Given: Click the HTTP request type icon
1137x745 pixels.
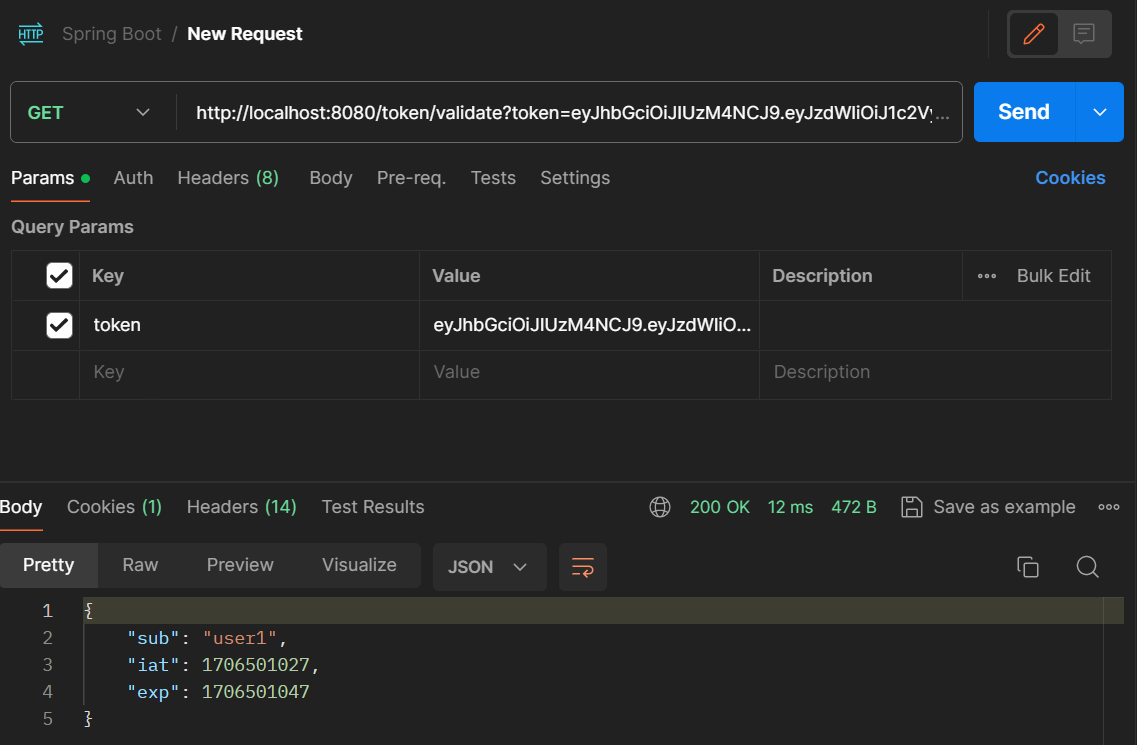Looking at the screenshot, I should tap(30, 34).
